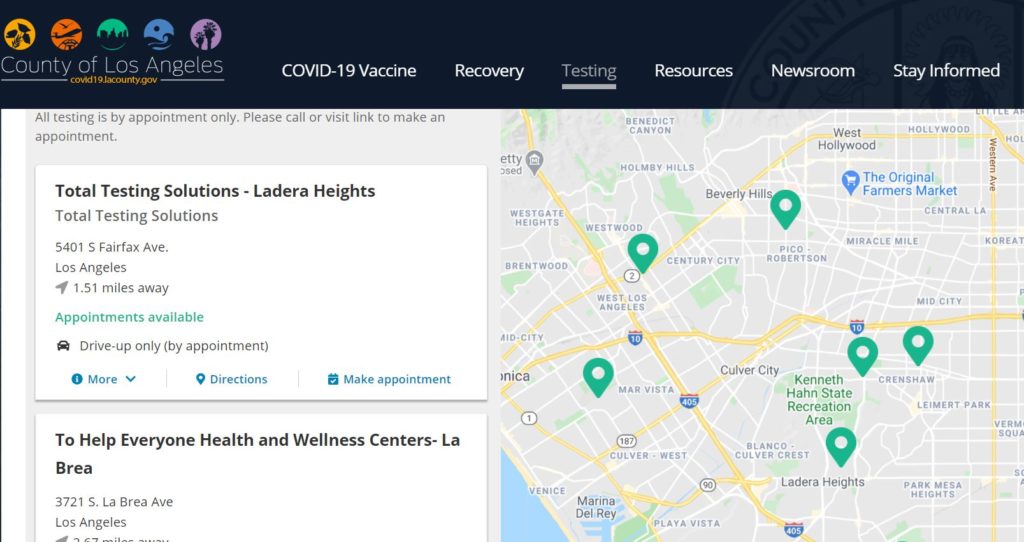Open the Stay Informed menu
Image resolution: width=1024 pixels, height=542 pixels.
point(946,71)
